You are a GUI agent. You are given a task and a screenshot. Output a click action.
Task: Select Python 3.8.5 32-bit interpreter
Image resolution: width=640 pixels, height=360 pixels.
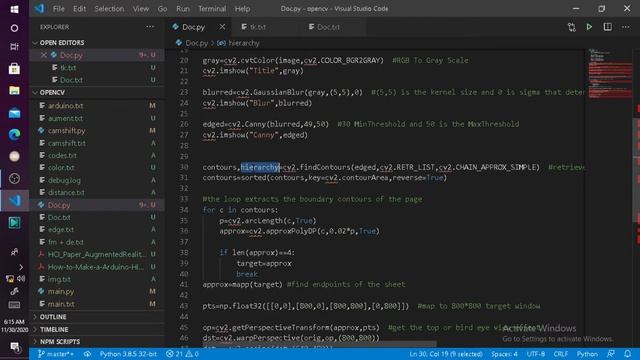128,354
